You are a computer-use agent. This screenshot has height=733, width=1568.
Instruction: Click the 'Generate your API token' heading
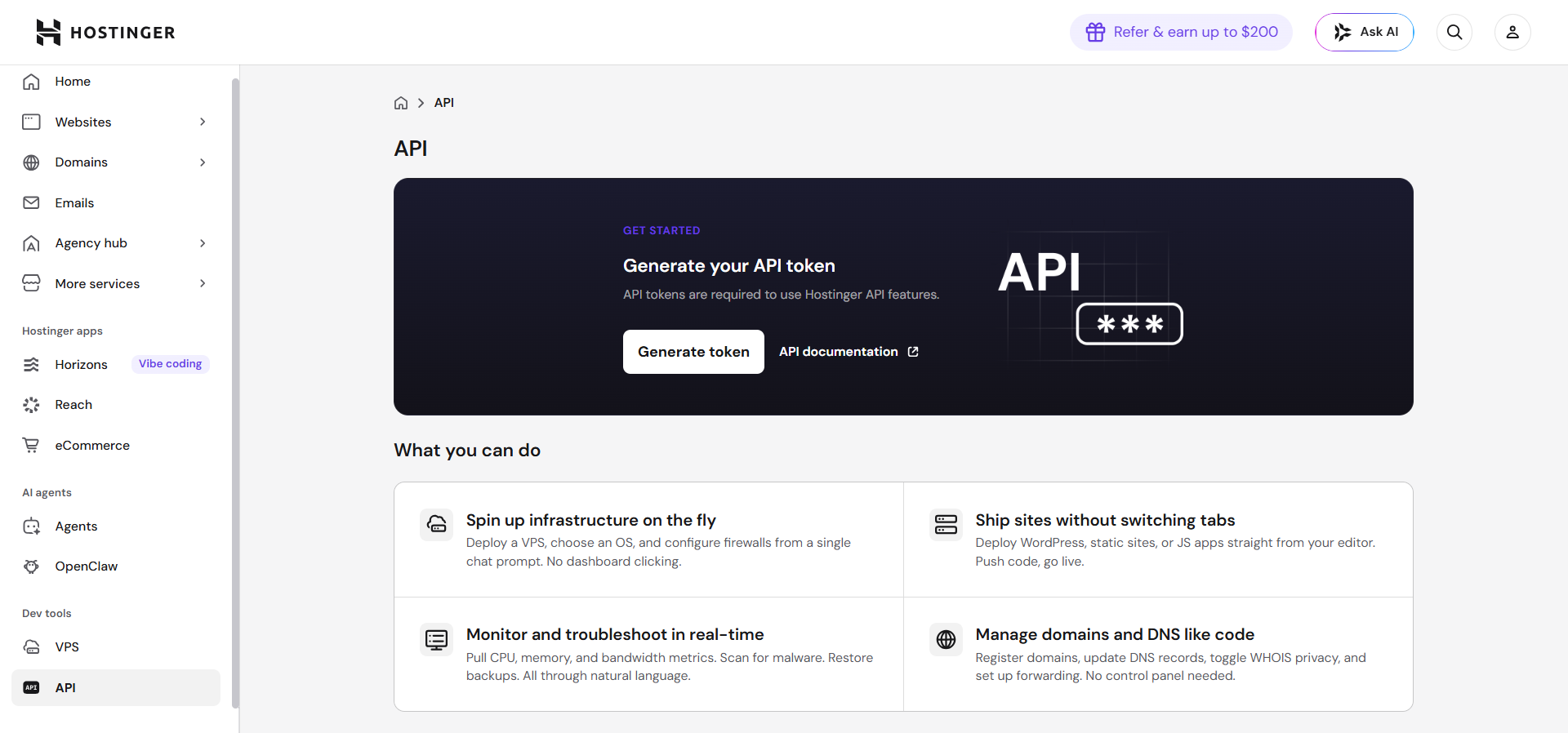pyautogui.click(x=729, y=266)
